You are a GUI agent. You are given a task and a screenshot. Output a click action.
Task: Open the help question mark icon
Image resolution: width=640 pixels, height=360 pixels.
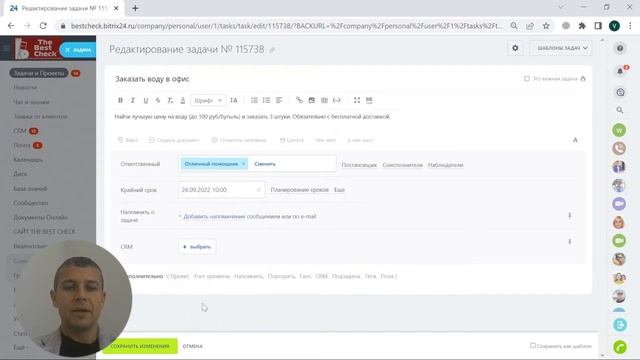pyautogui.click(x=620, y=48)
